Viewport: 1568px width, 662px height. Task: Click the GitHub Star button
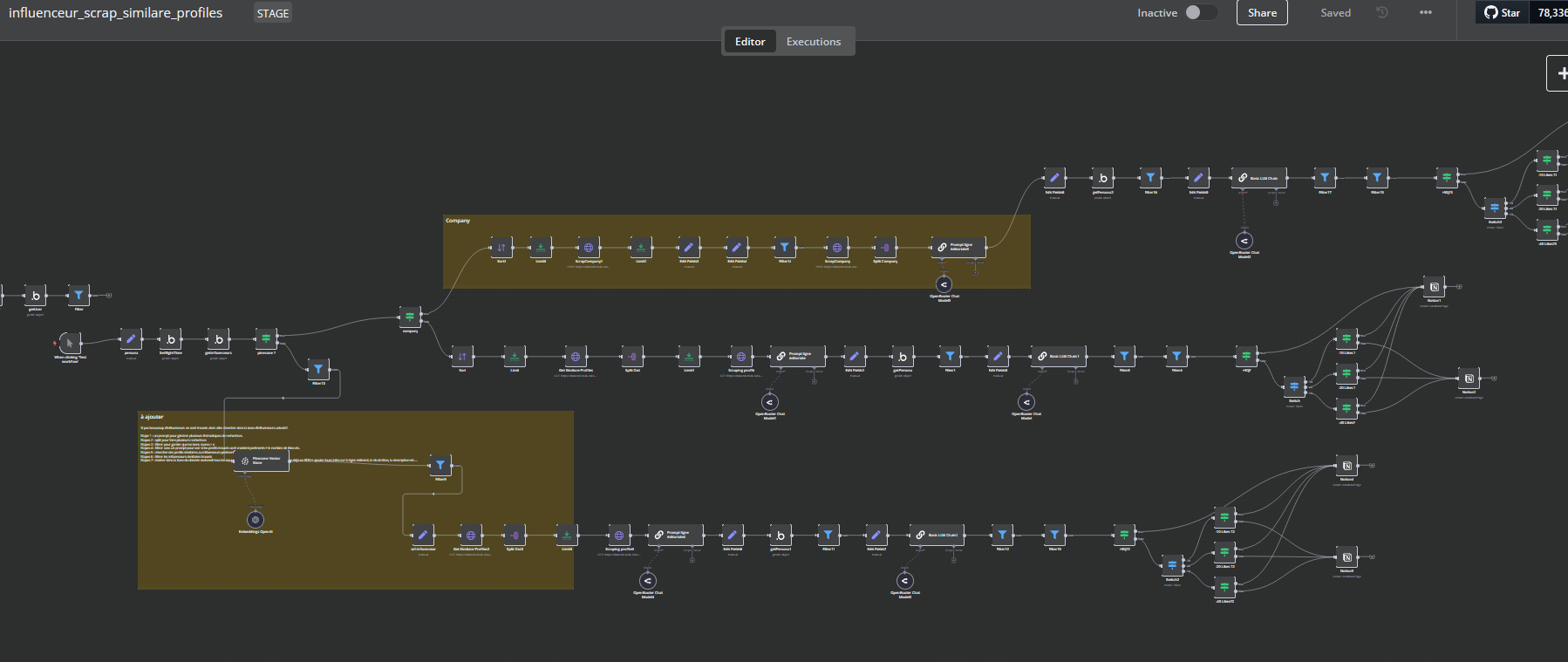(1503, 13)
